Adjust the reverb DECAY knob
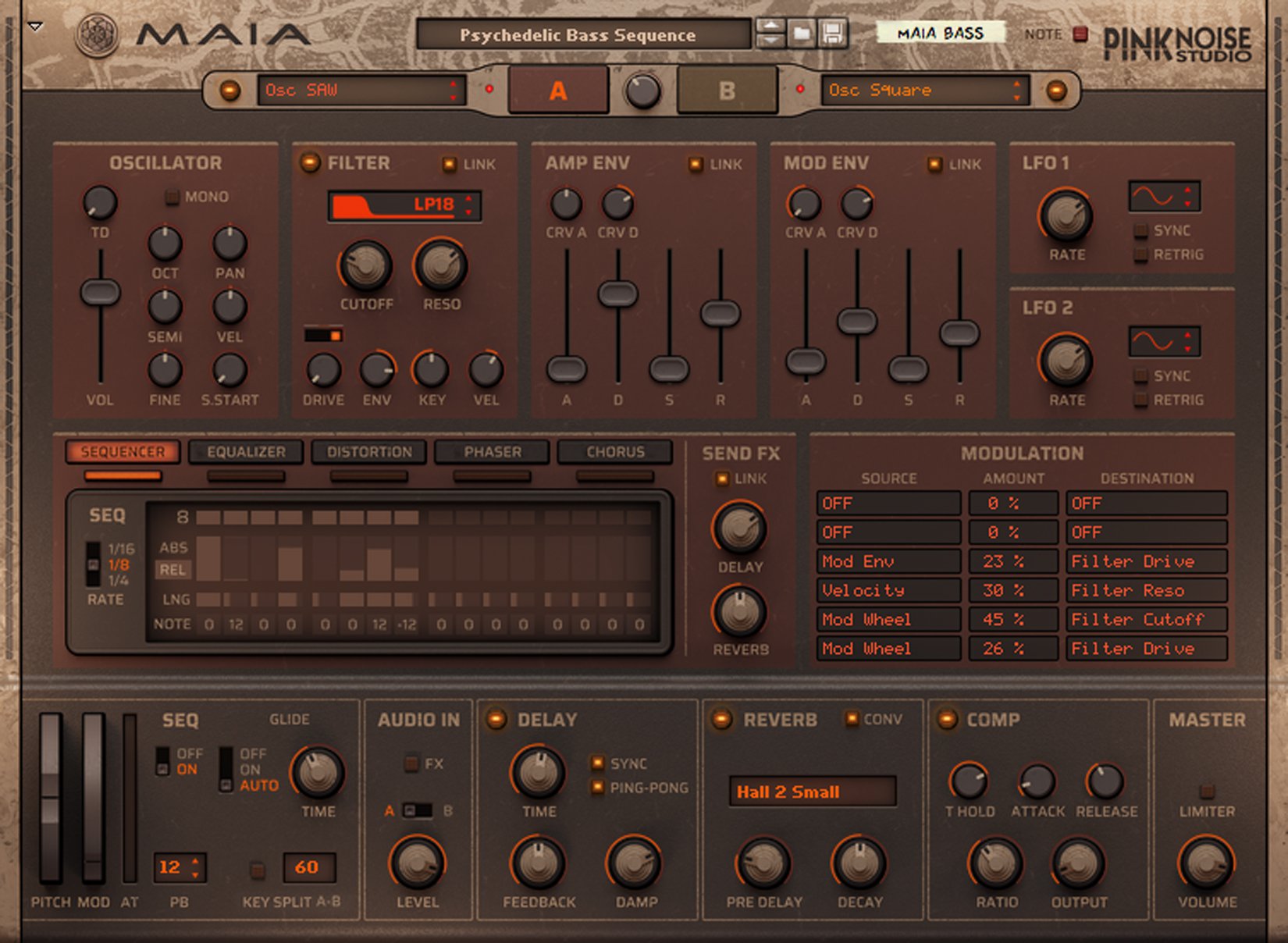Viewport: 1288px width, 943px height. click(x=859, y=863)
